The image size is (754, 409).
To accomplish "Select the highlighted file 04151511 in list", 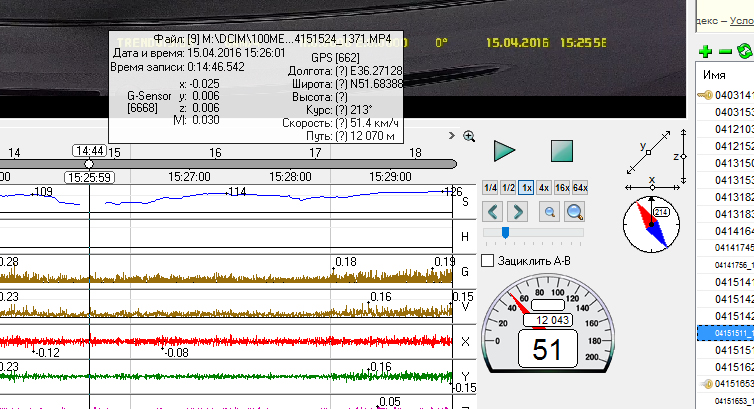I will click(x=730, y=331).
